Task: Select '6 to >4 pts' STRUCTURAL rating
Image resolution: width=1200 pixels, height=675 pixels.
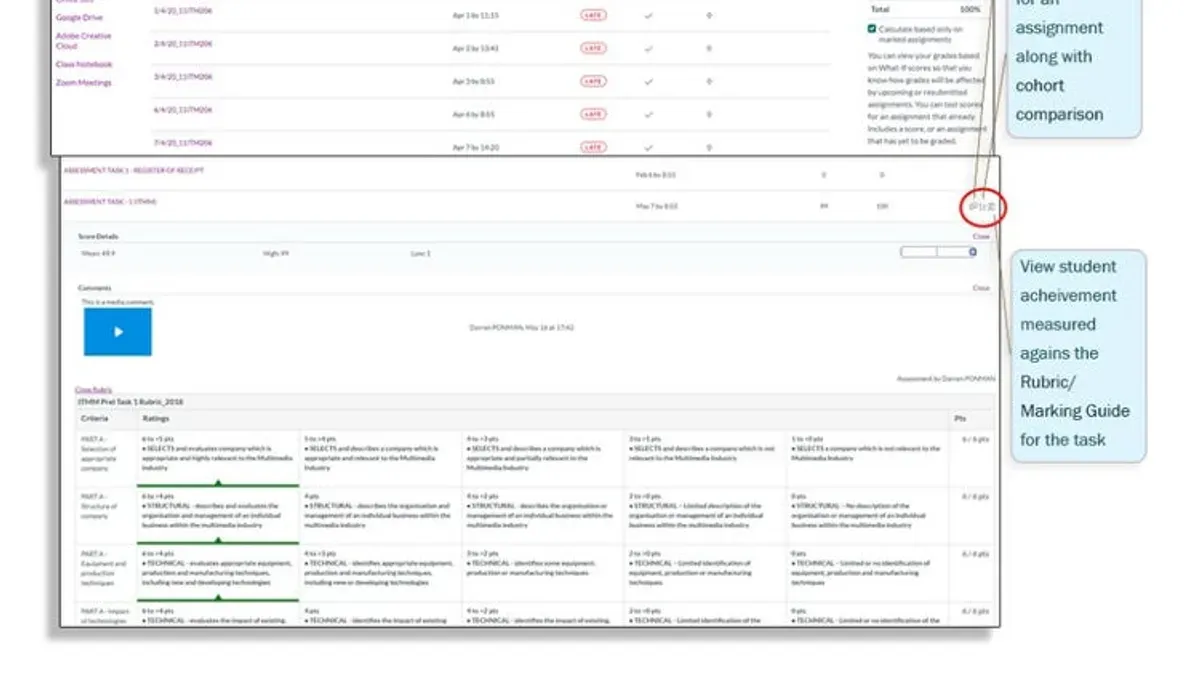Action: [x=218, y=514]
